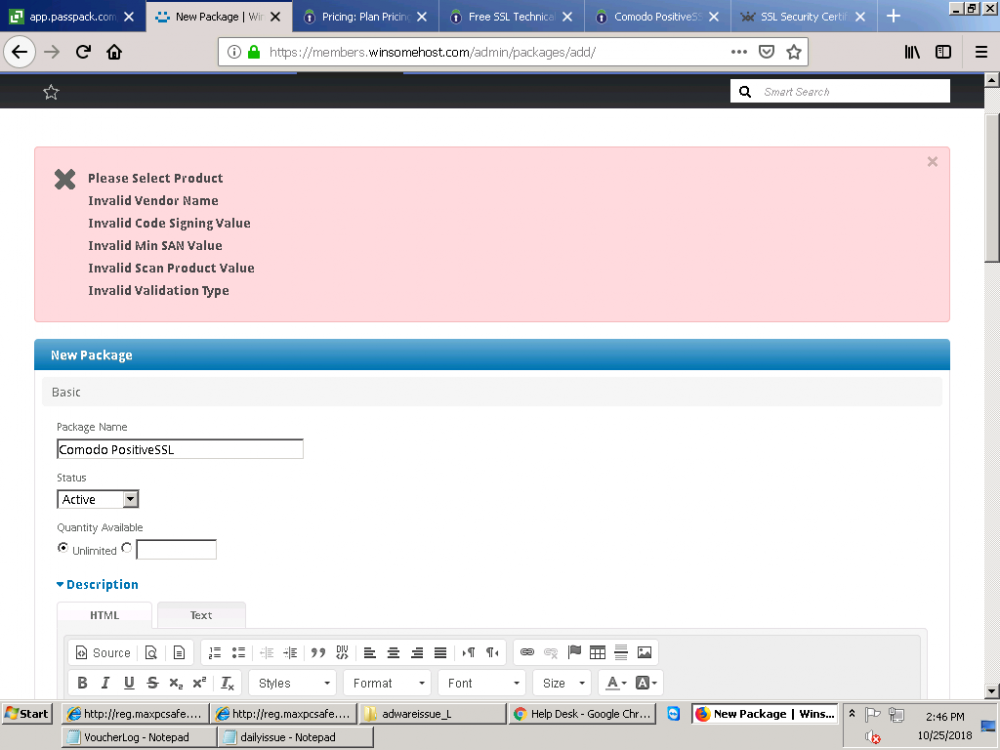1000x750 pixels.
Task: Go back to the previous page
Action: point(20,52)
